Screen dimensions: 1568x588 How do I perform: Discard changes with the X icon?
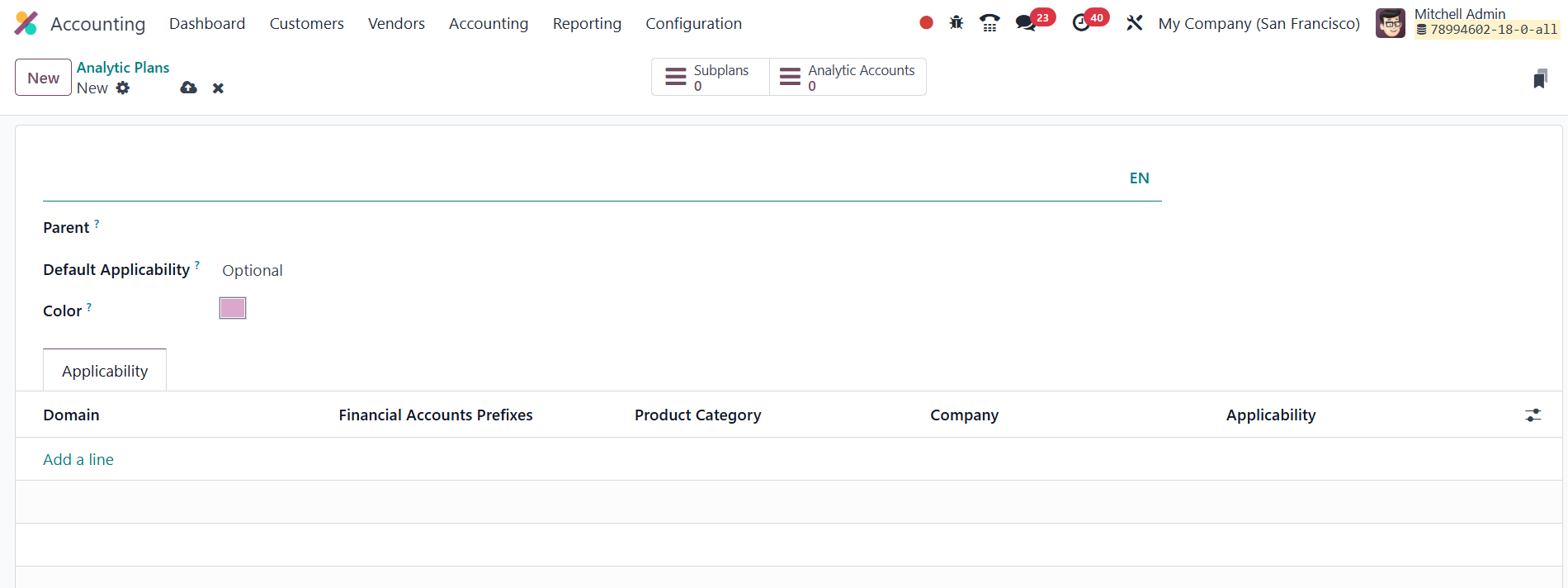tap(218, 88)
